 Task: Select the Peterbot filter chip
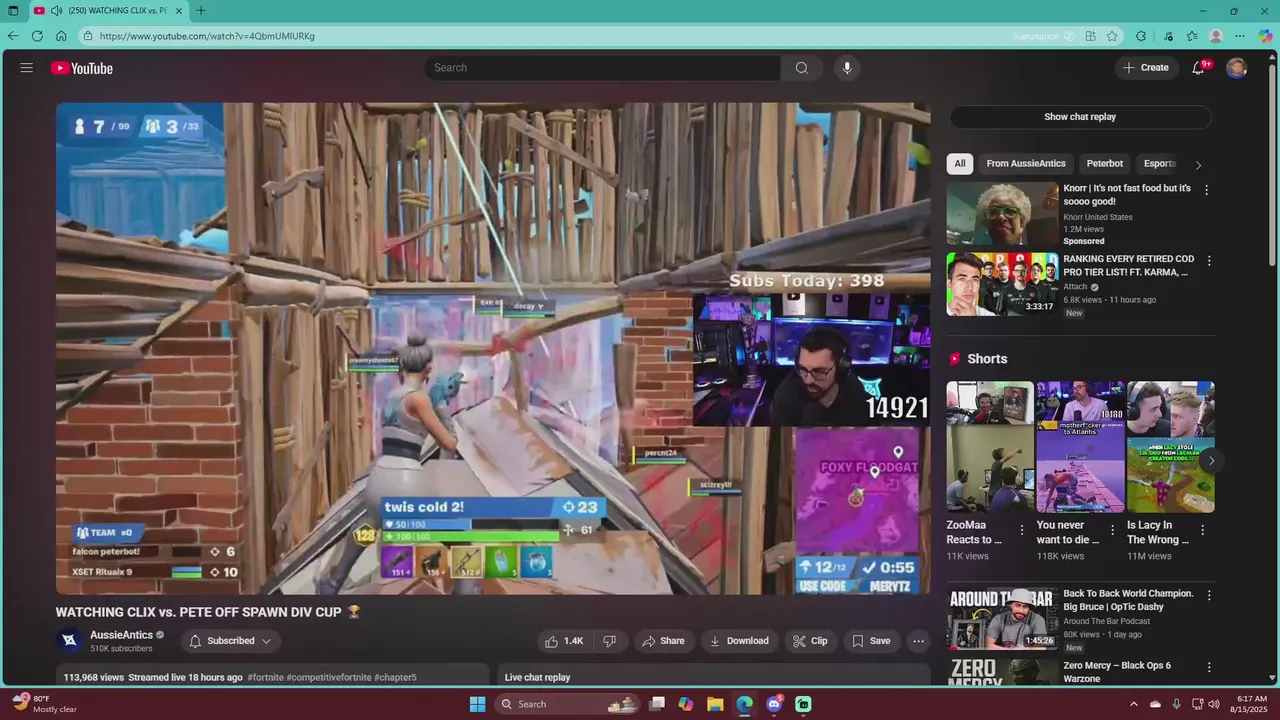(x=1105, y=164)
